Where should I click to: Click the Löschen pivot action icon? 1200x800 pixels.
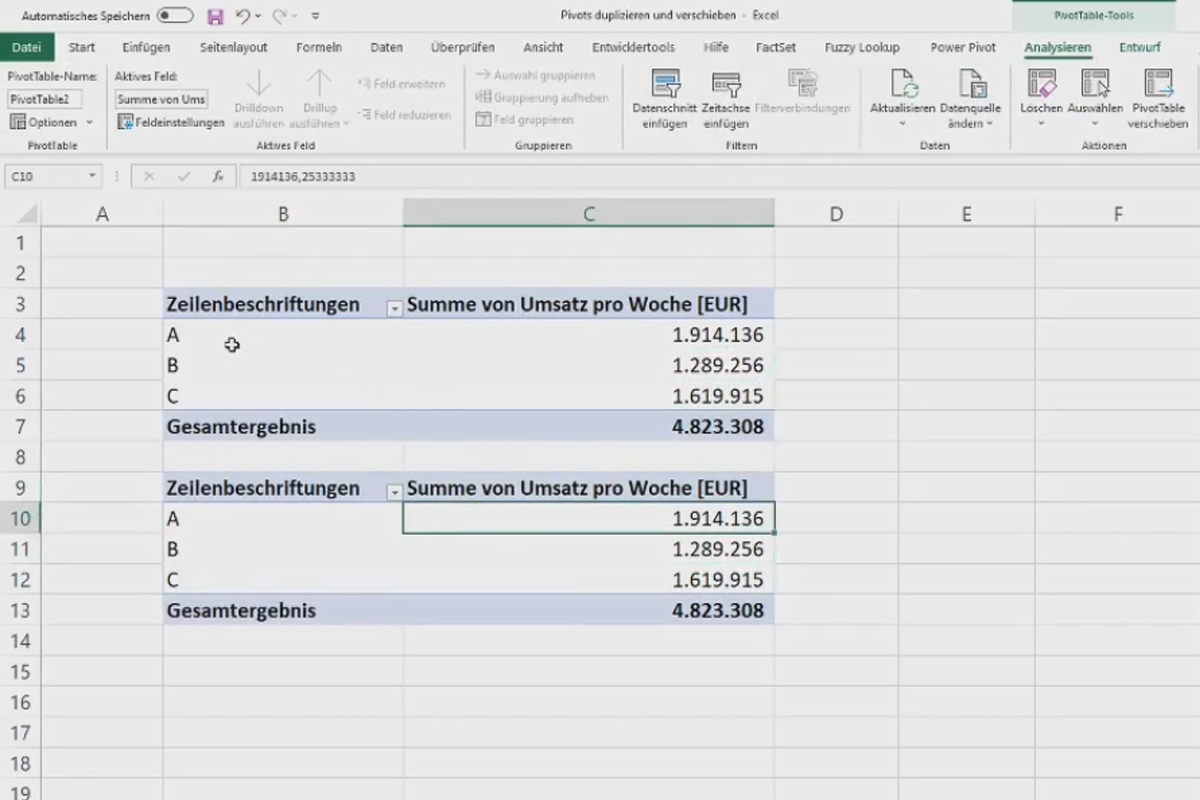tap(1041, 84)
